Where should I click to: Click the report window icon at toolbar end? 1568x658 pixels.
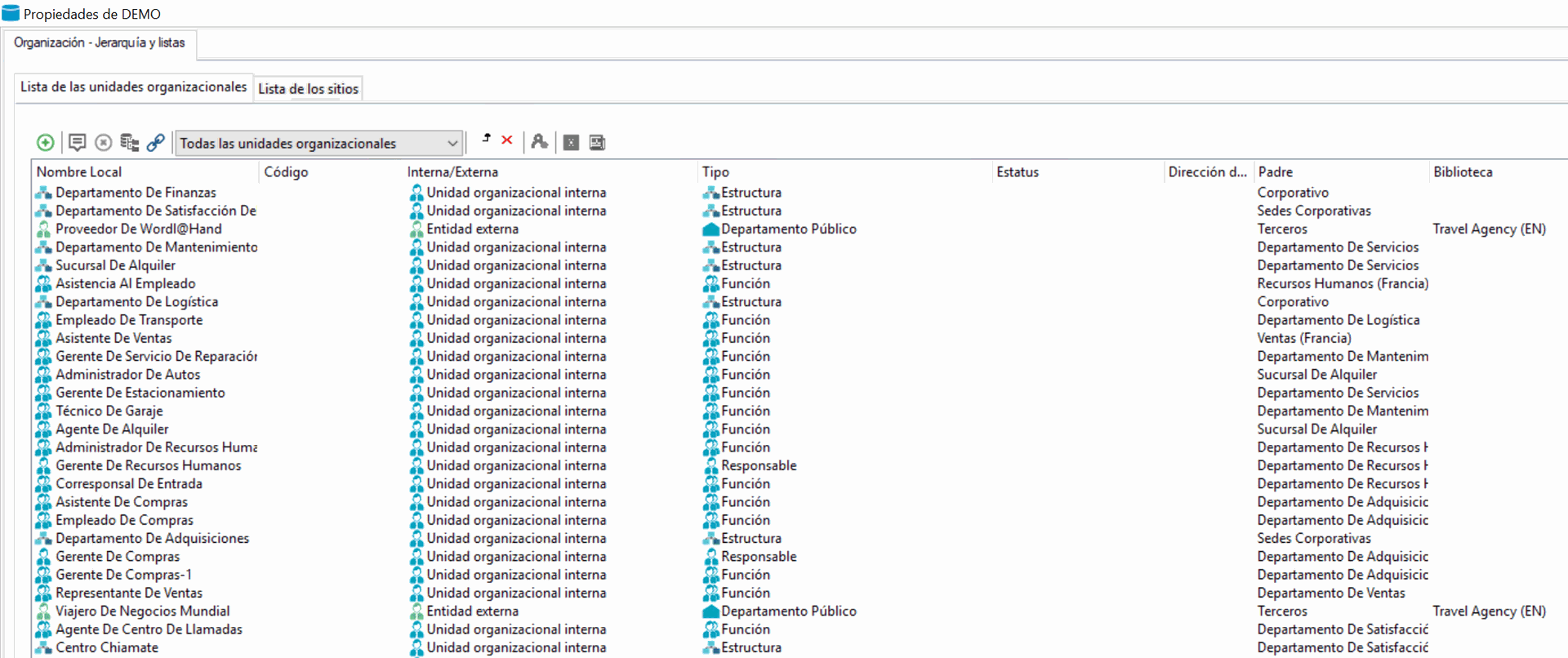(x=597, y=143)
